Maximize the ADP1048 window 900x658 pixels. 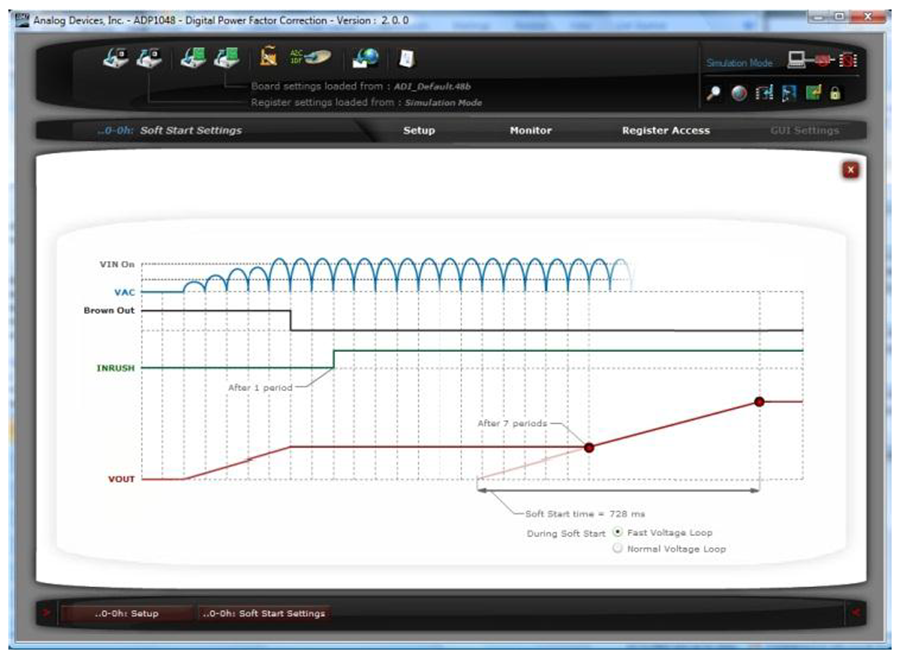839,17
